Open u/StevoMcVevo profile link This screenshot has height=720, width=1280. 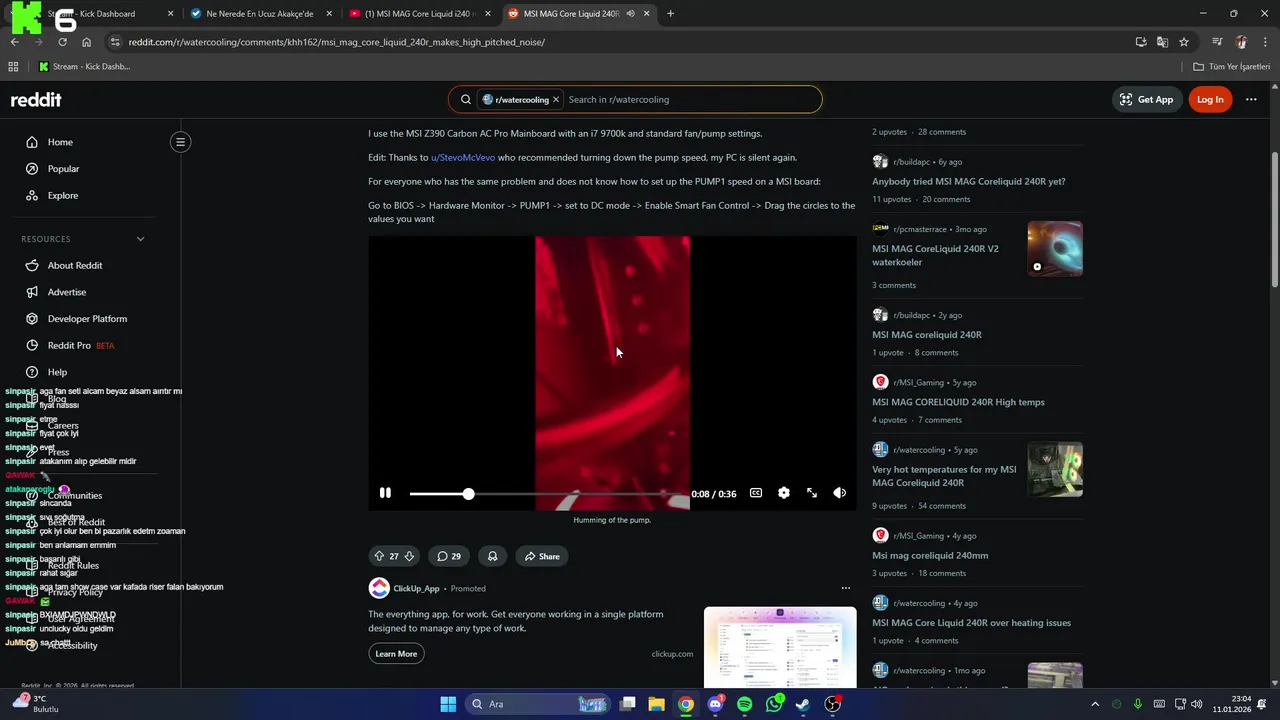[463, 157]
